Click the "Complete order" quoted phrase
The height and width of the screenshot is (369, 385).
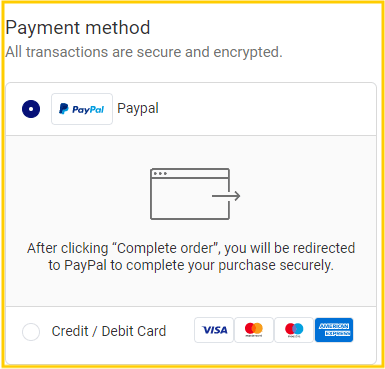165,248
